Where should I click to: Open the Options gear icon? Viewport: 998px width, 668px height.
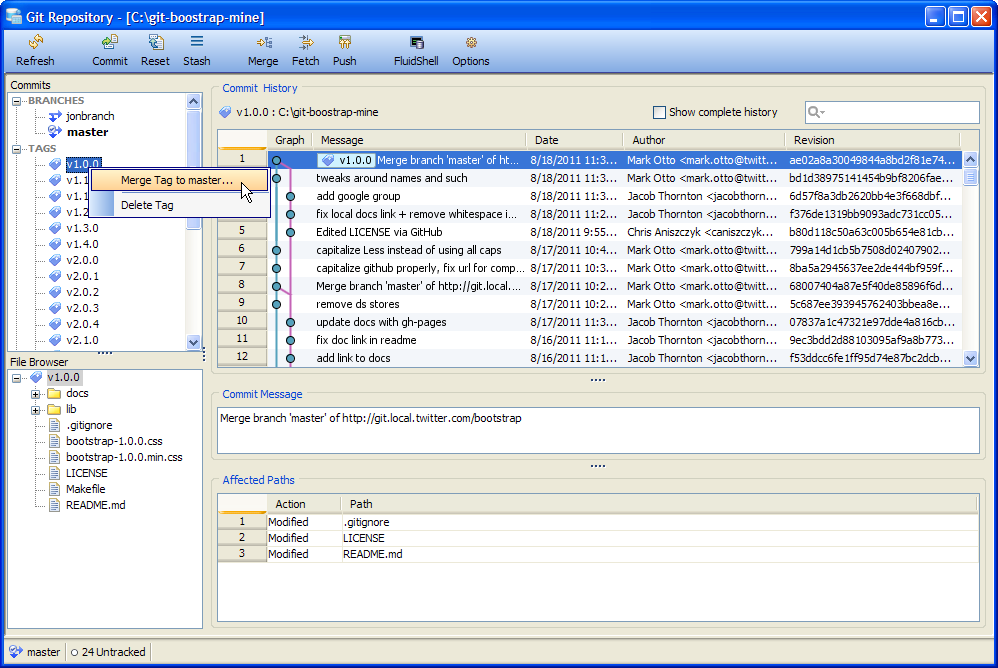(471, 43)
